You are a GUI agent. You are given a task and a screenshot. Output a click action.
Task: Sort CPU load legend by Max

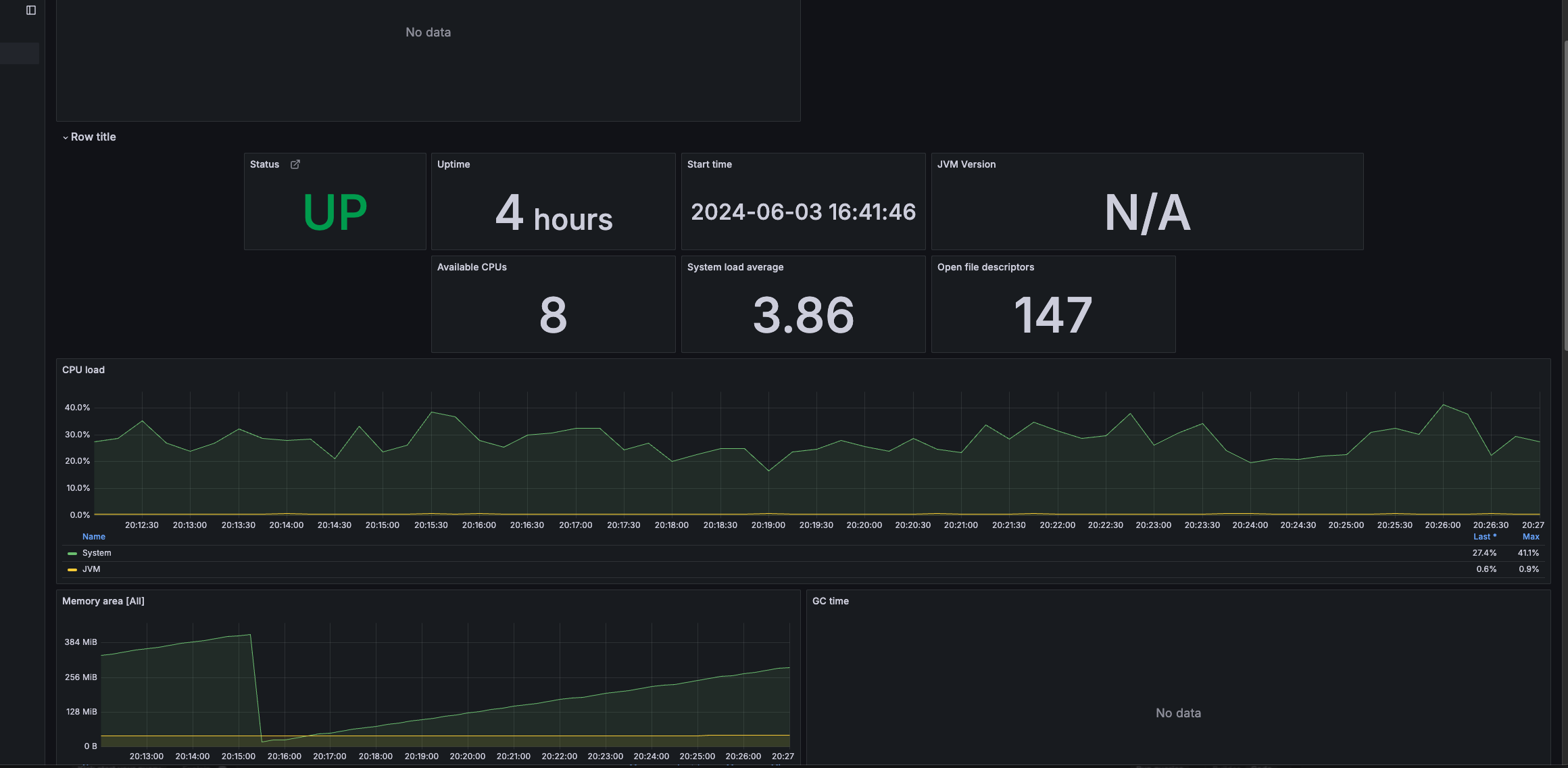(1531, 537)
